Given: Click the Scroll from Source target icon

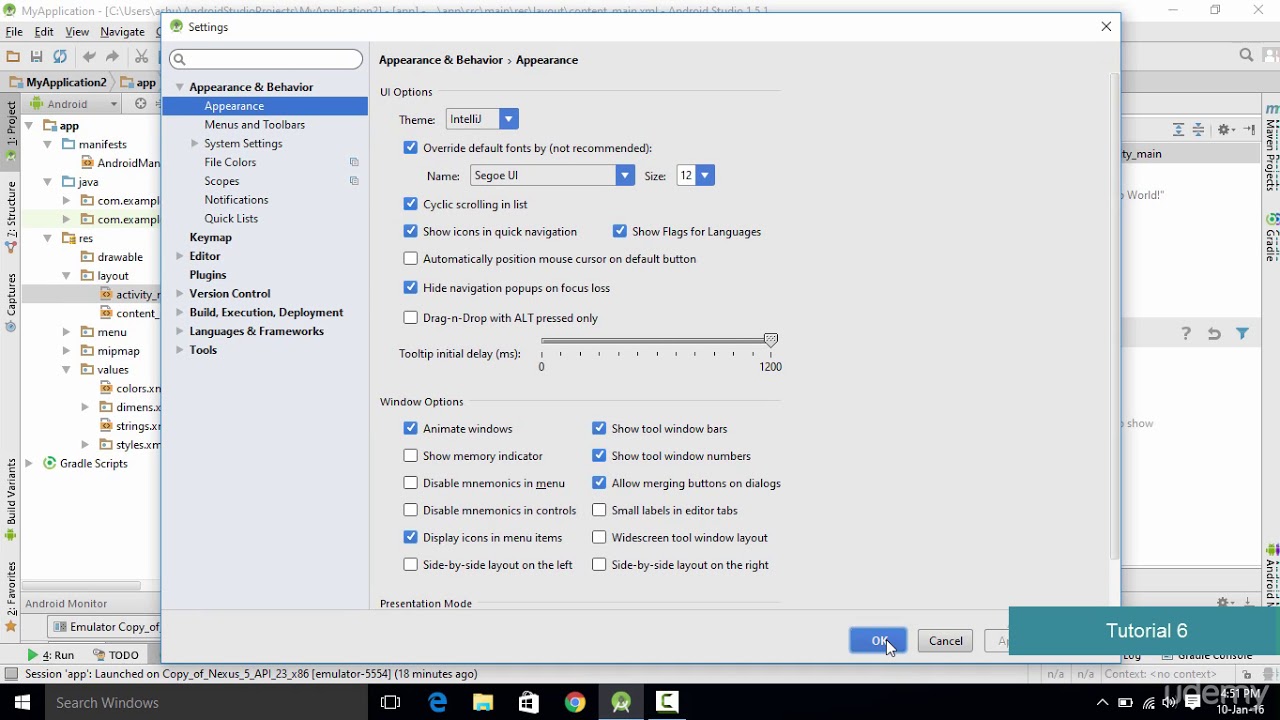Looking at the screenshot, I should click(141, 104).
